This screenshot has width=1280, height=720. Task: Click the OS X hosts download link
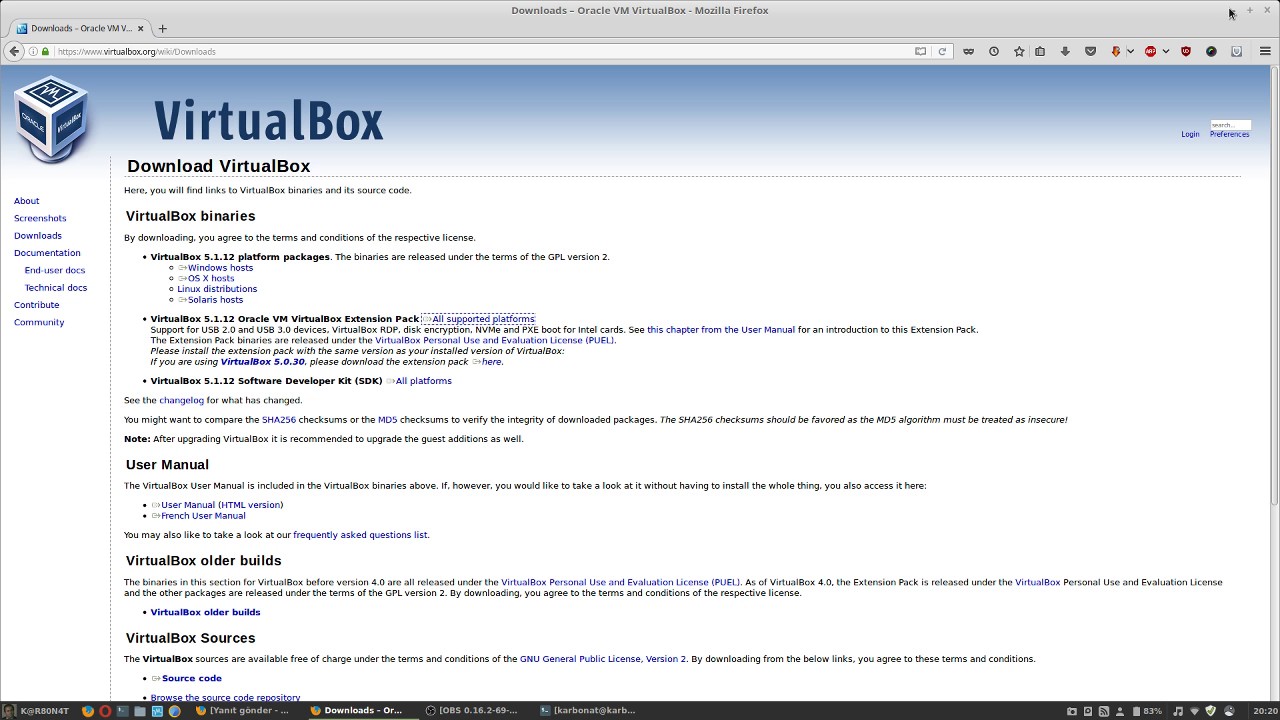pyautogui.click(x=211, y=278)
